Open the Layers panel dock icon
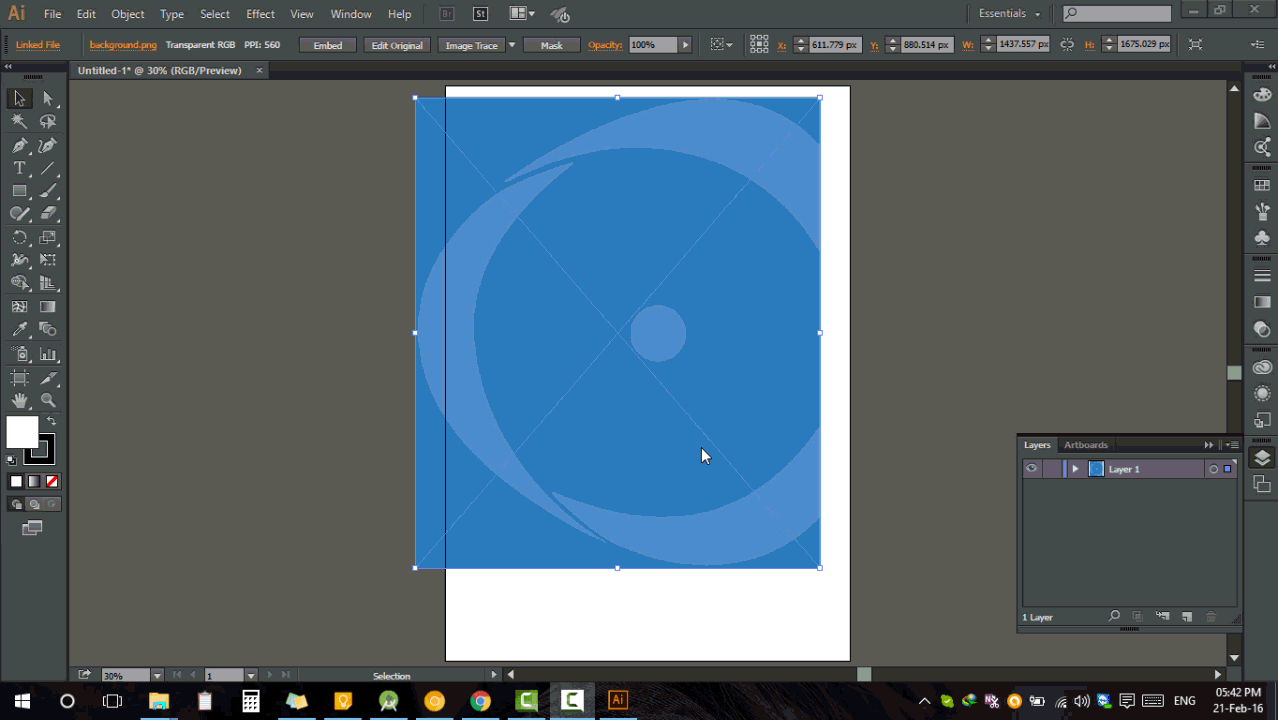 click(1262, 458)
